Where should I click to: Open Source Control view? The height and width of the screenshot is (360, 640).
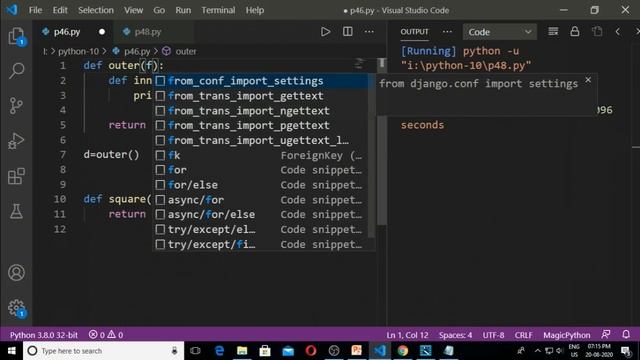(16, 106)
